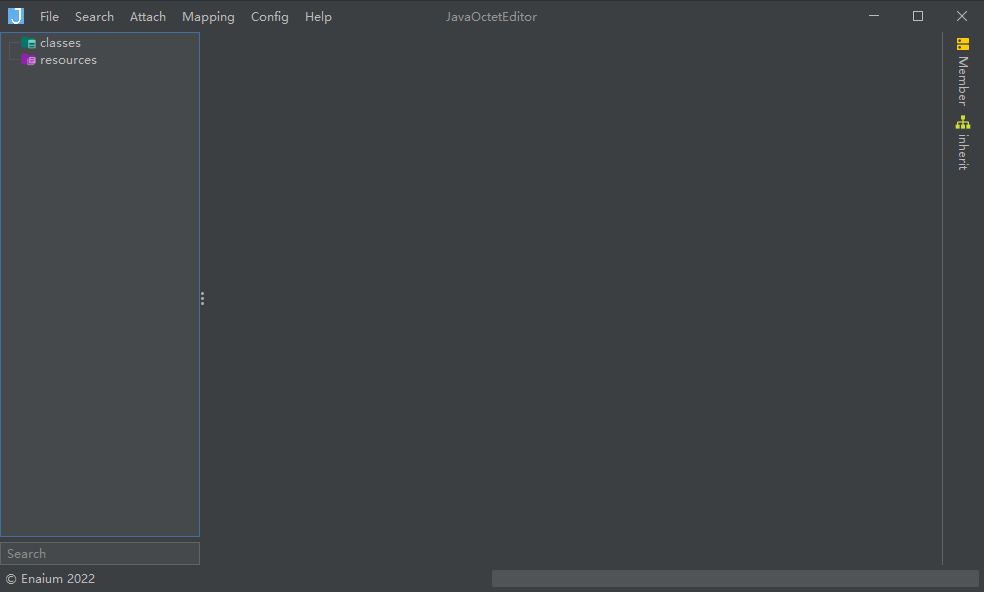Minimize the JavaOctetEditor window

(x=874, y=16)
